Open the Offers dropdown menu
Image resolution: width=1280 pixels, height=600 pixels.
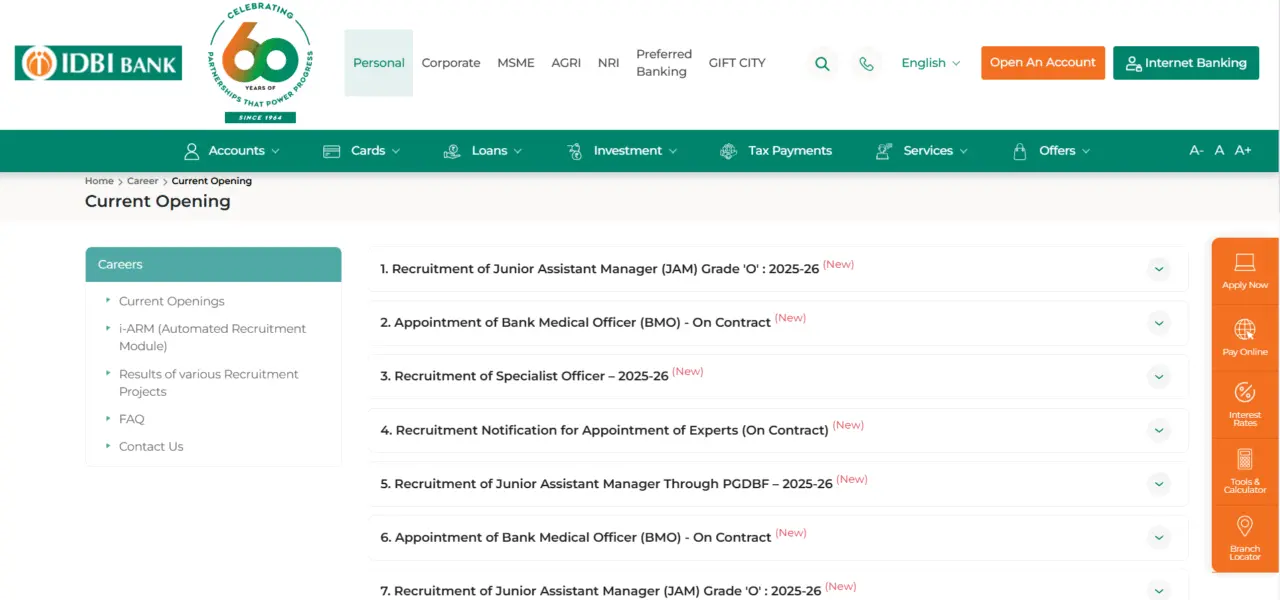[1051, 151]
